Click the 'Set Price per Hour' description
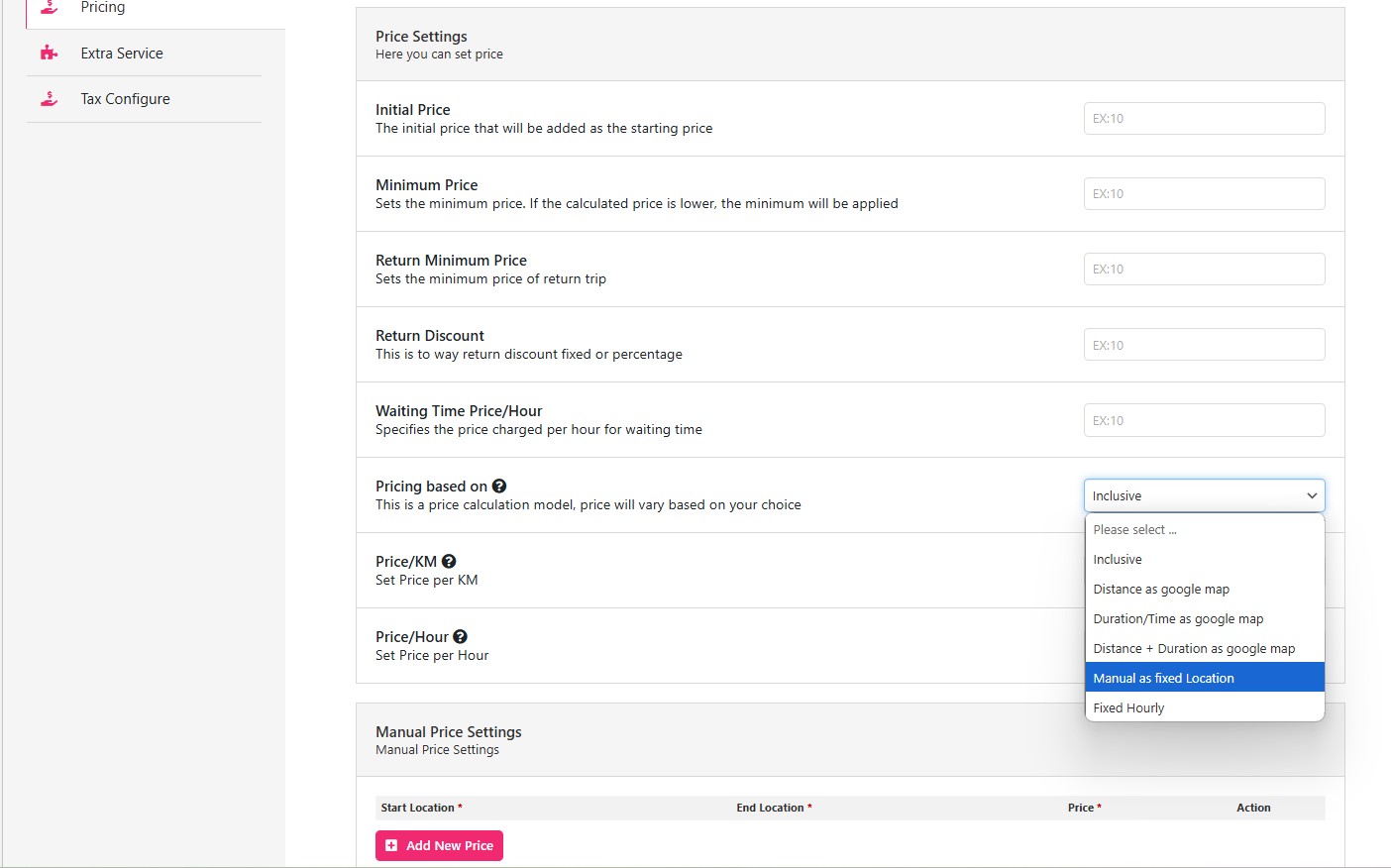The image size is (1391, 868). click(432, 655)
